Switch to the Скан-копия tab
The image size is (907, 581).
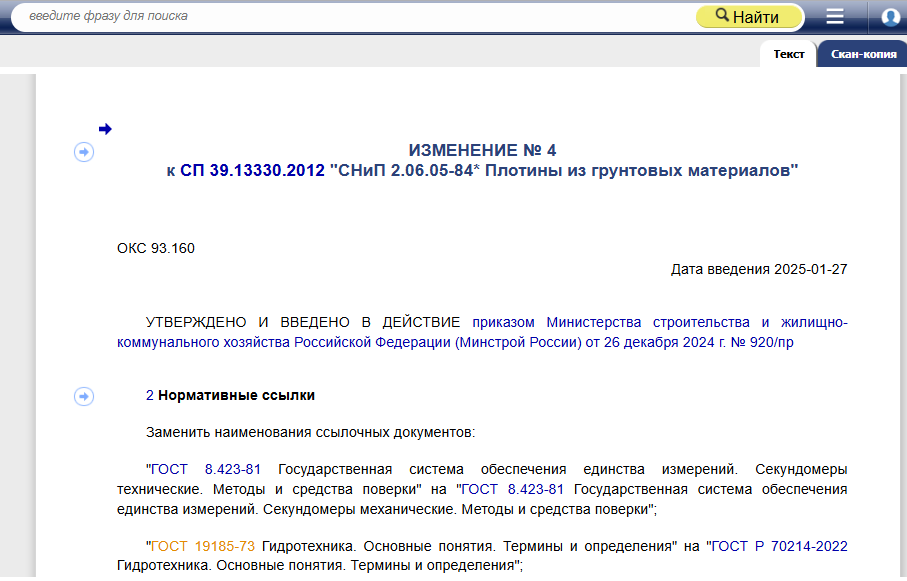click(x=863, y=54)
